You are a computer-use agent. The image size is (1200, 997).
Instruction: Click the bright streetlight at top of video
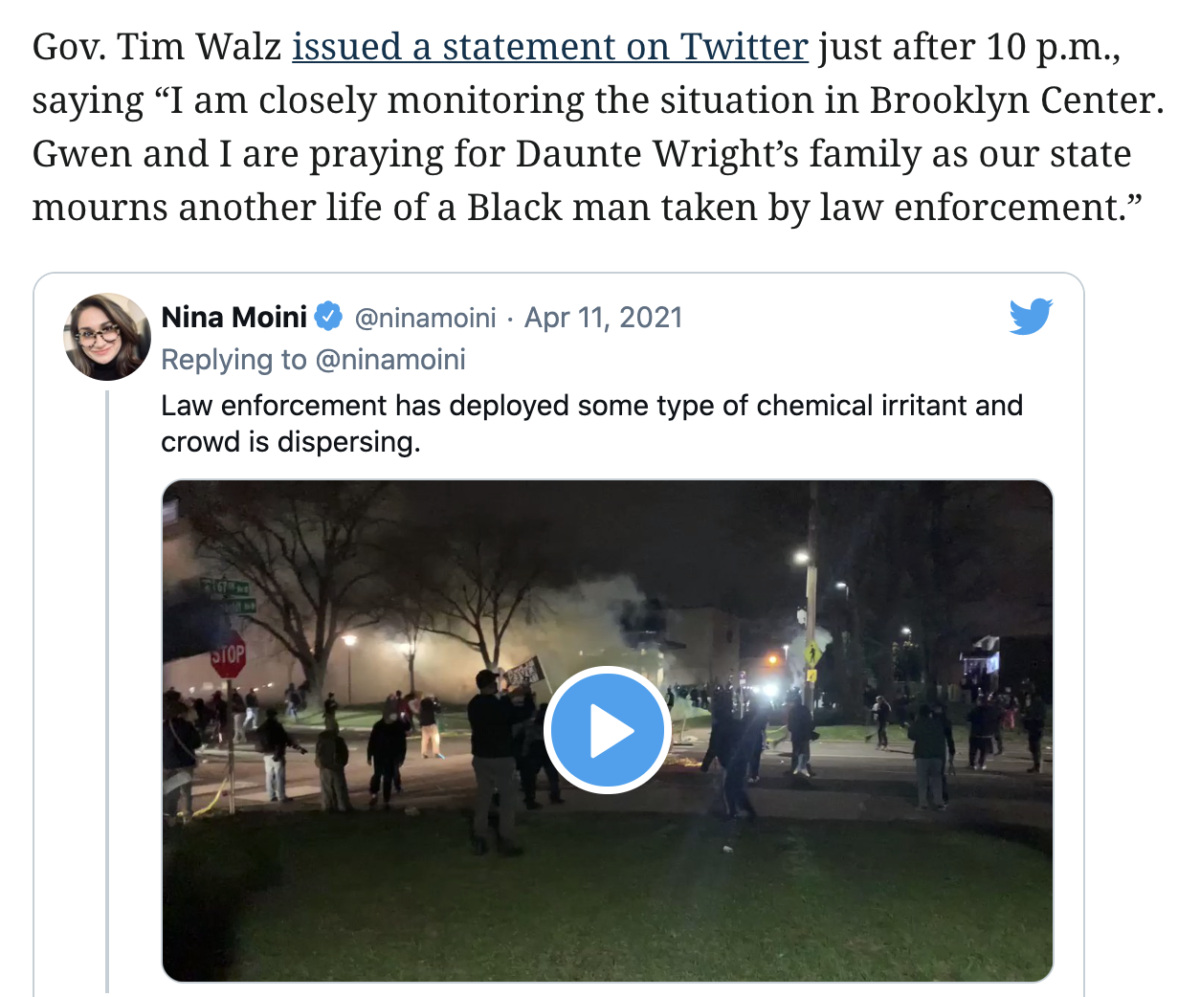803,555
